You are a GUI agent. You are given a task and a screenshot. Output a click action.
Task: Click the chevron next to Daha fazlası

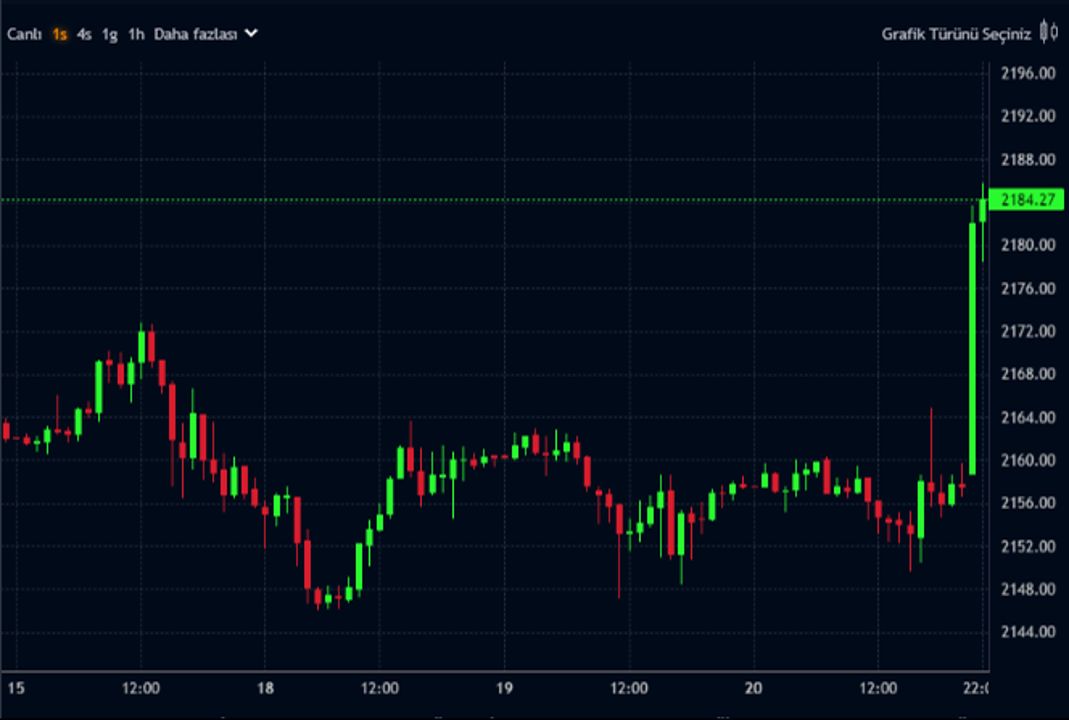251,33
